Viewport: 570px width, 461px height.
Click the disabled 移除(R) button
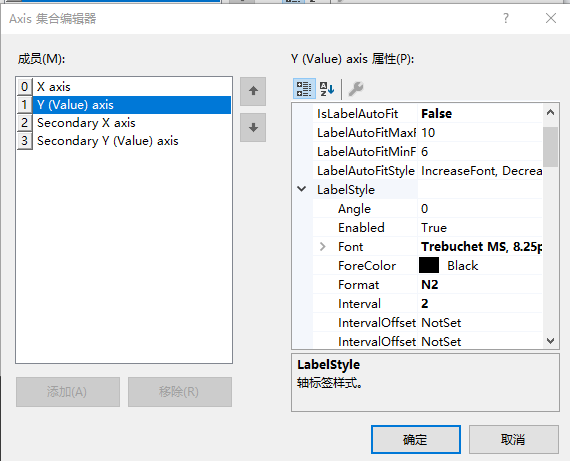[180, 392]
